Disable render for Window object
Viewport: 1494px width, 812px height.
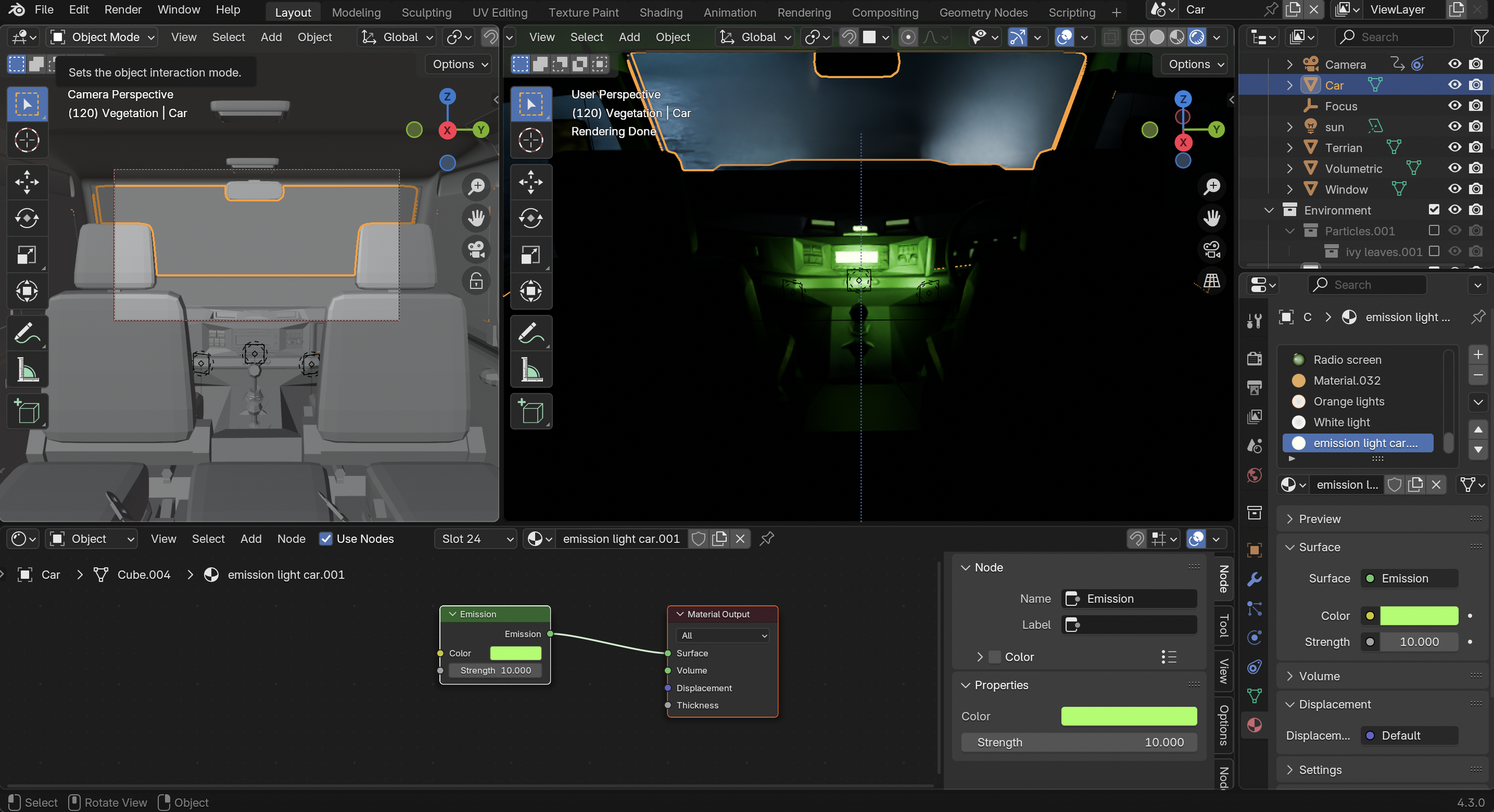tap(1476, 189)
